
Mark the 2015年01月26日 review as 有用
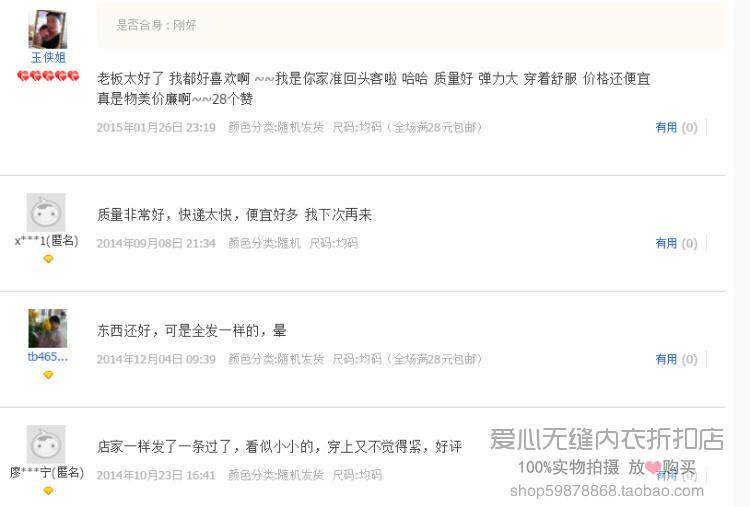pos(666,127)
